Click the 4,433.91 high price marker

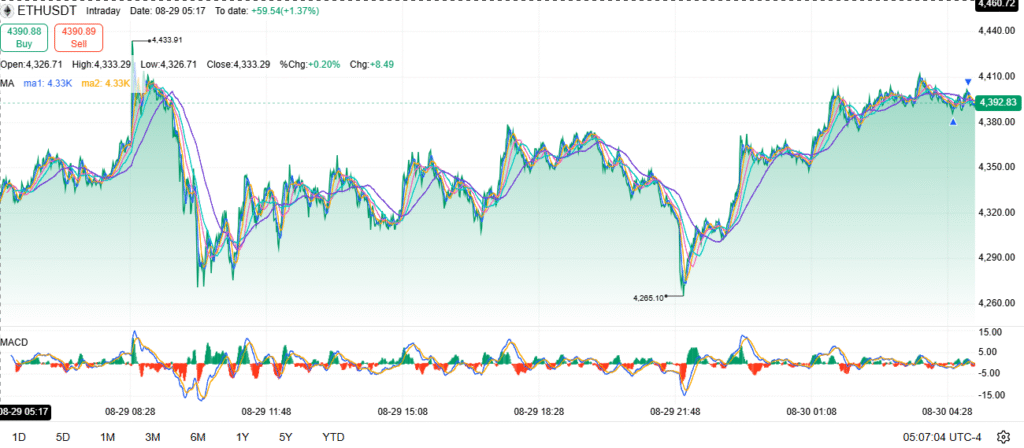165,40
